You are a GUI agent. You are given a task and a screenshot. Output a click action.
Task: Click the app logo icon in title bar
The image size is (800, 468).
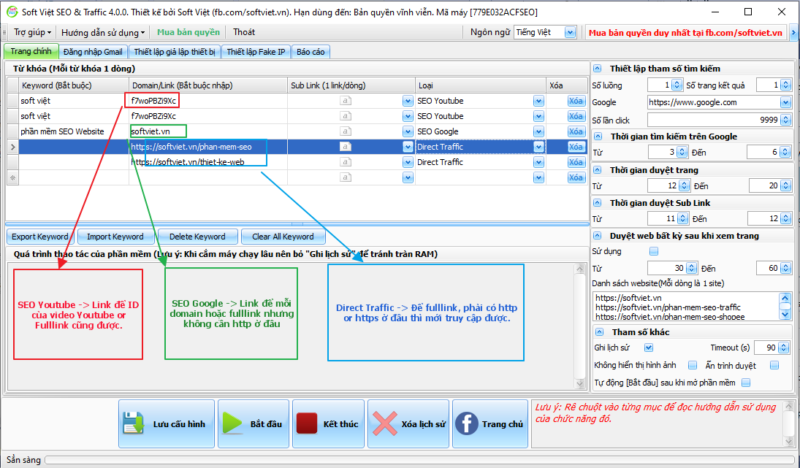[x=11, y=12]
